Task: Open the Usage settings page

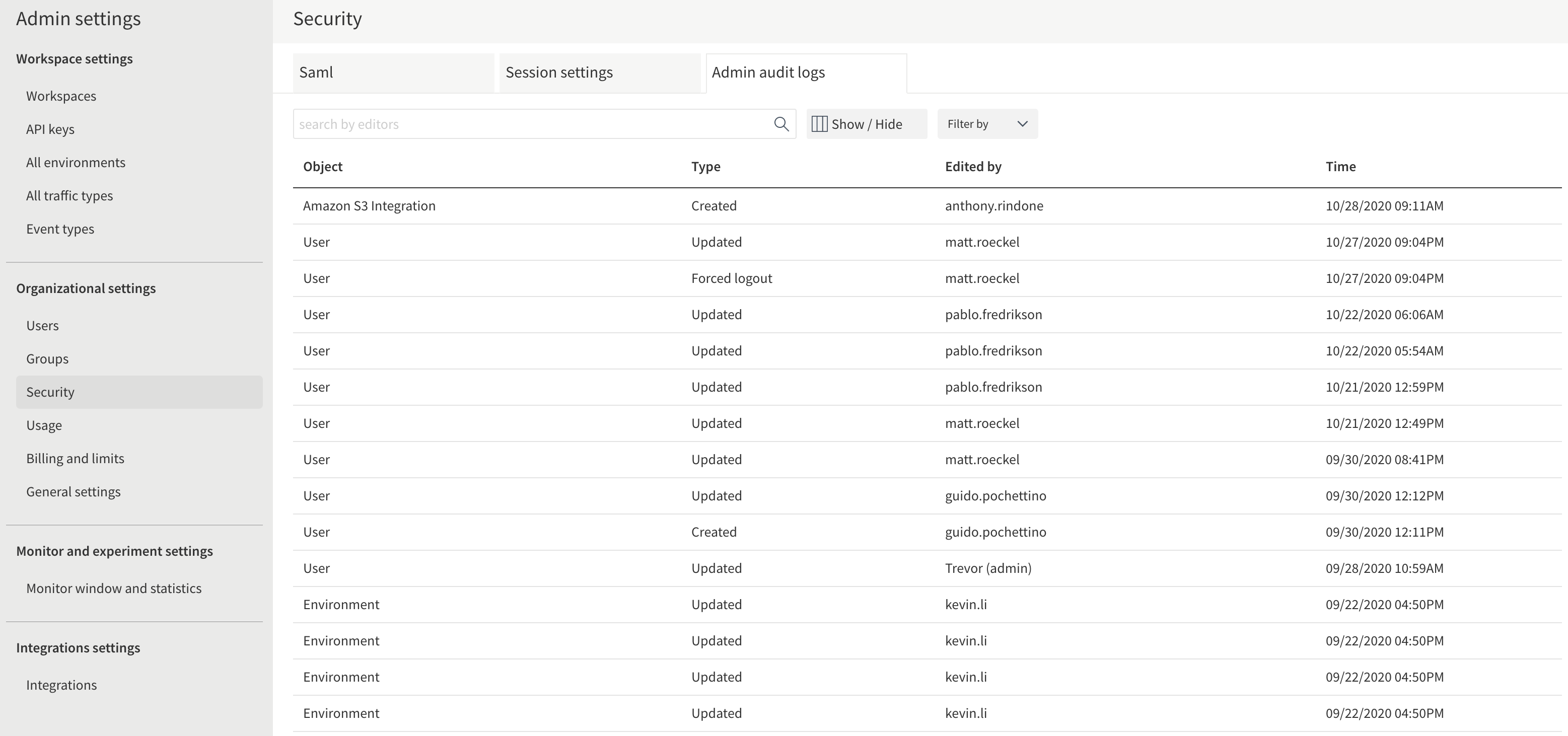Action: pos(44,425)
